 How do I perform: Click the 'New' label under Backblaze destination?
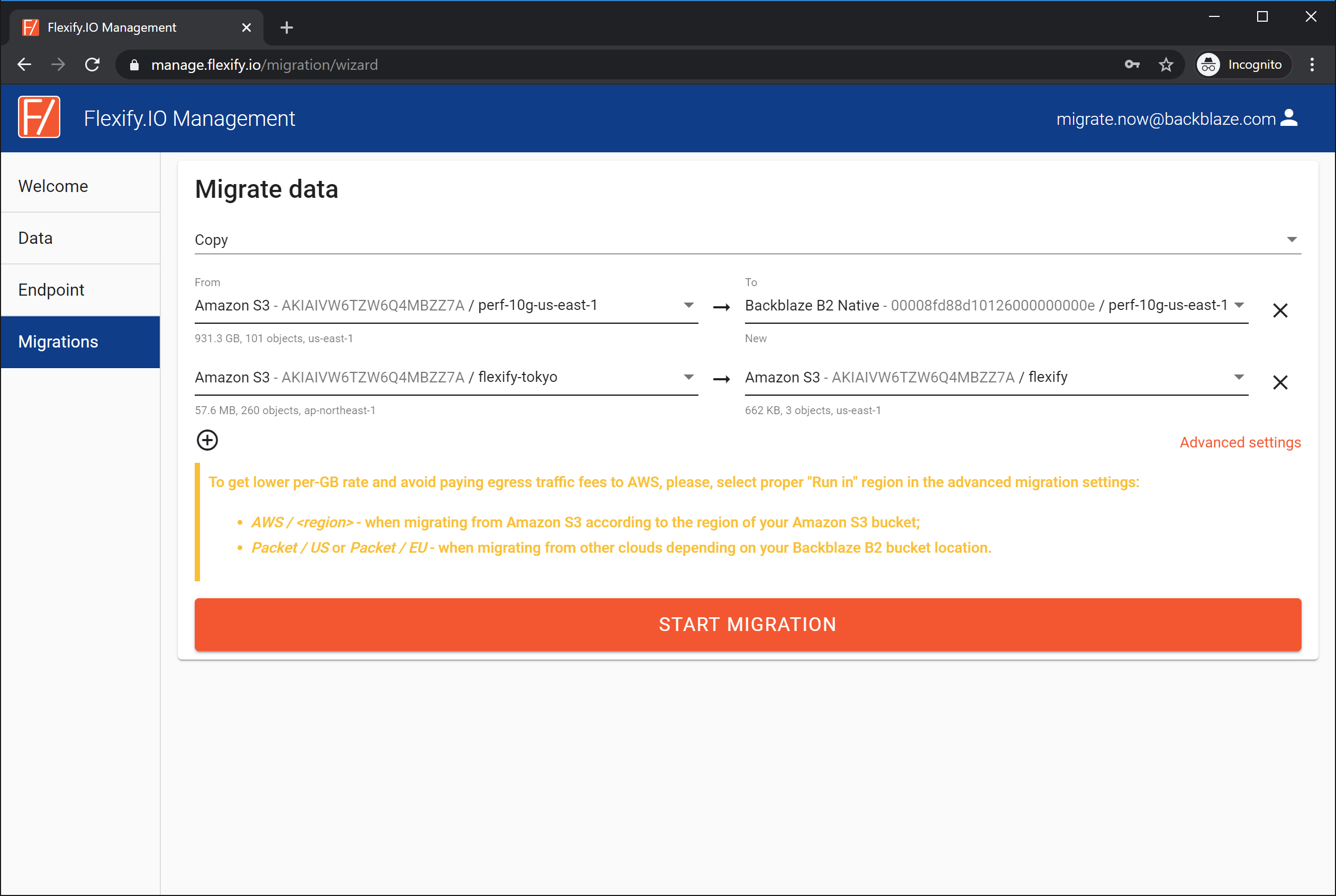click(756, 339)
